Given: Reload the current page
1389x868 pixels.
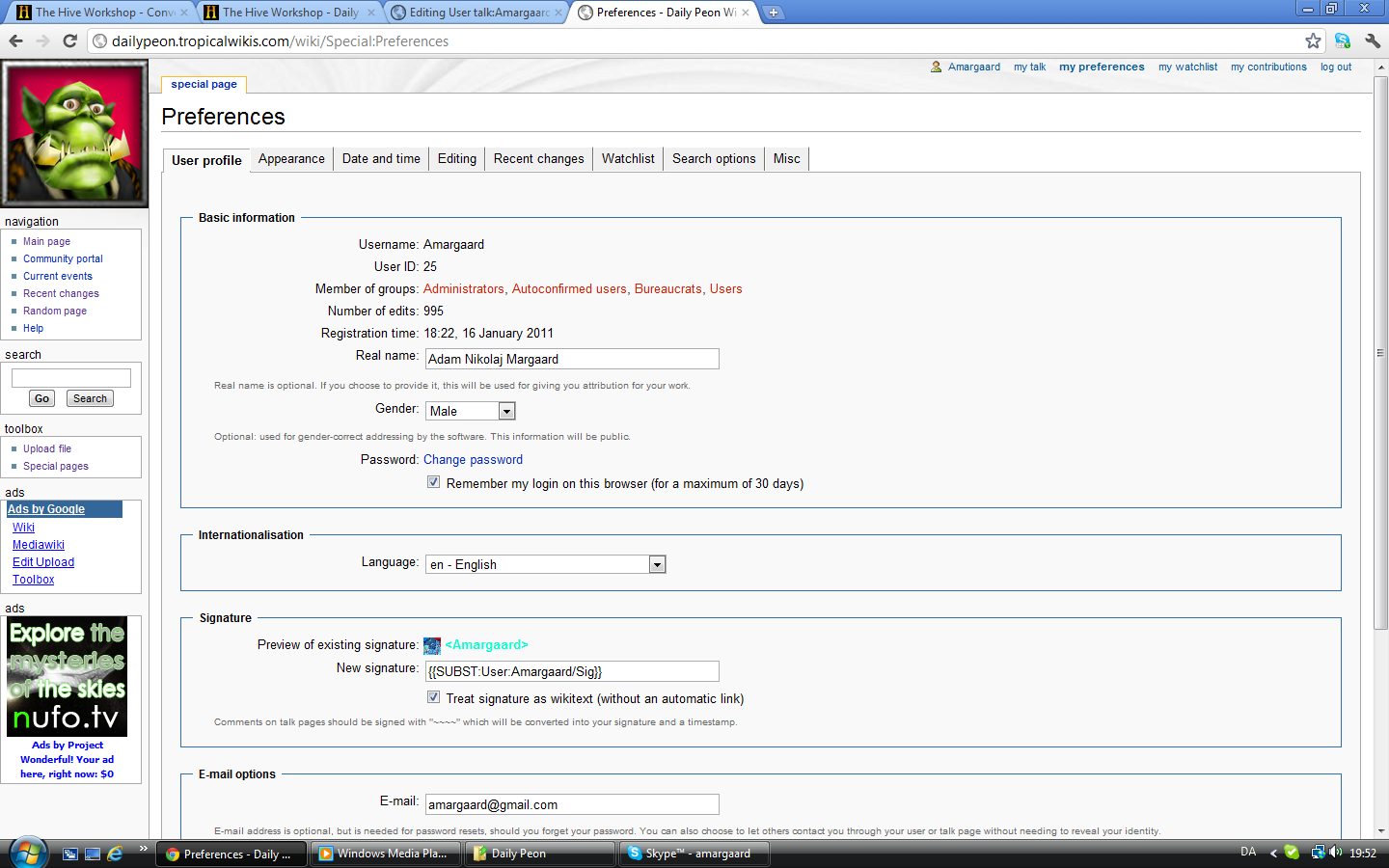Looking at the screenshot, I should point(69,41).
